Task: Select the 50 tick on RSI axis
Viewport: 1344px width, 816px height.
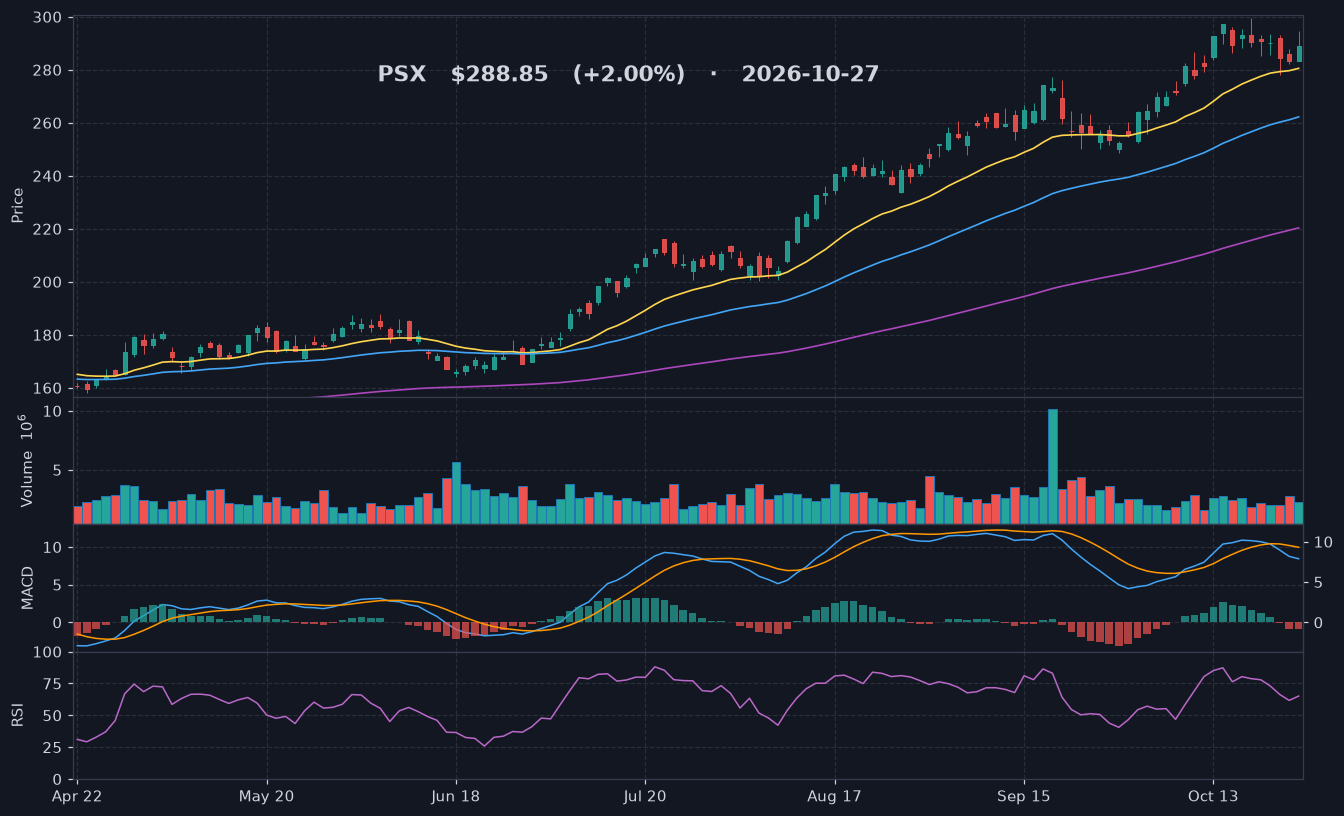Action: 52,717
